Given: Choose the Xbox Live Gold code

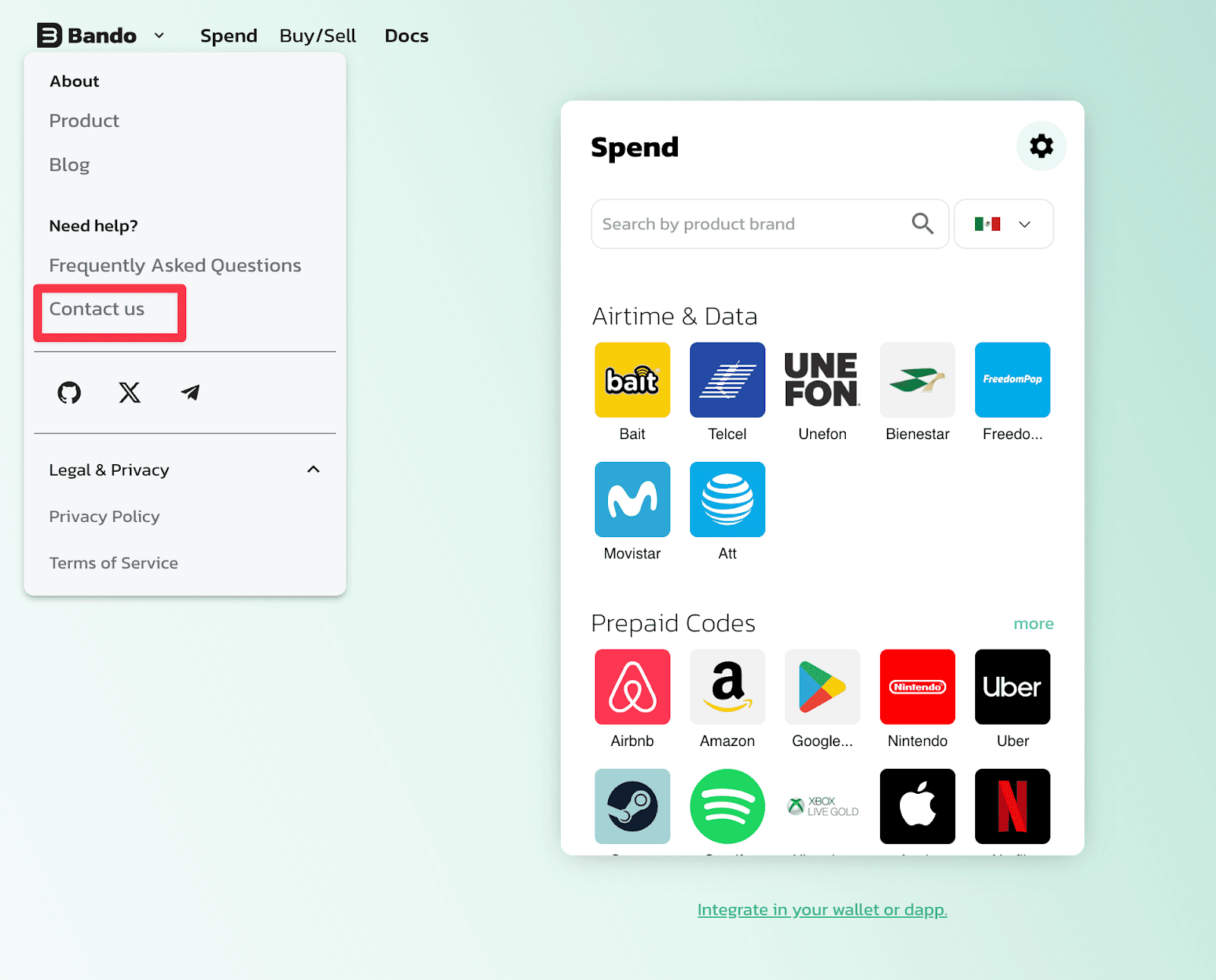Looking at the screenshot, I should click(822, 806).
